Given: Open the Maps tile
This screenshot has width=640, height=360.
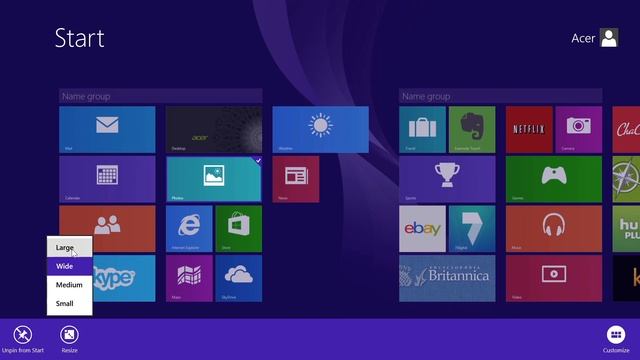Looking at the screenshot, I should click(x=189, y=278).
